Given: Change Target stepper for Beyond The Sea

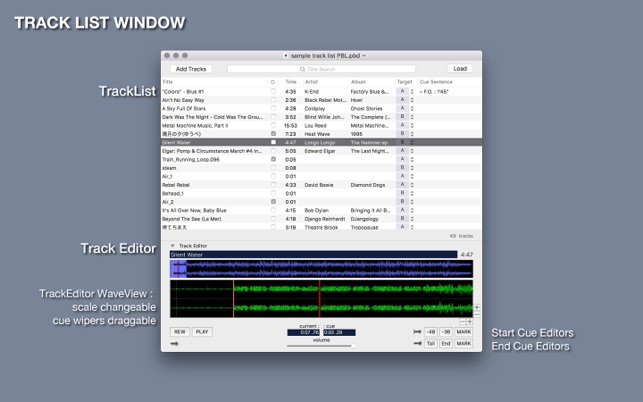Looking at the screenshot, I should pos(412,219).
